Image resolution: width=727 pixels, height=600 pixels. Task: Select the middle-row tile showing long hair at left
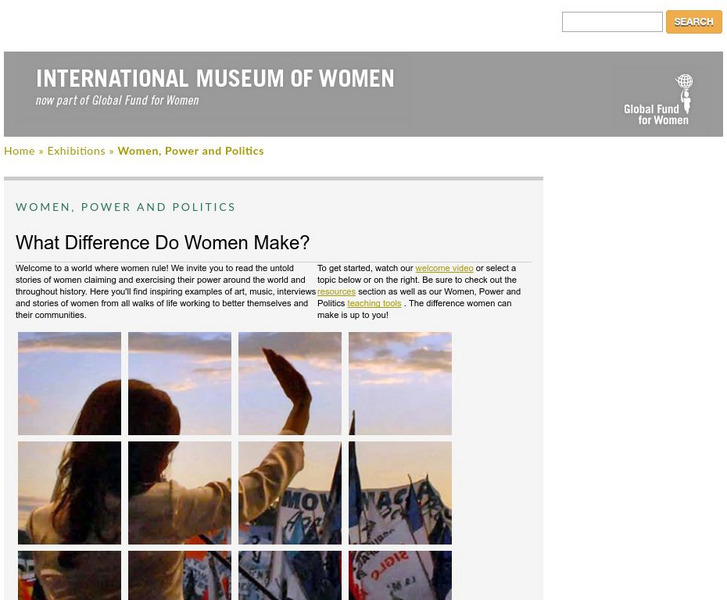(x=70, y=493)
